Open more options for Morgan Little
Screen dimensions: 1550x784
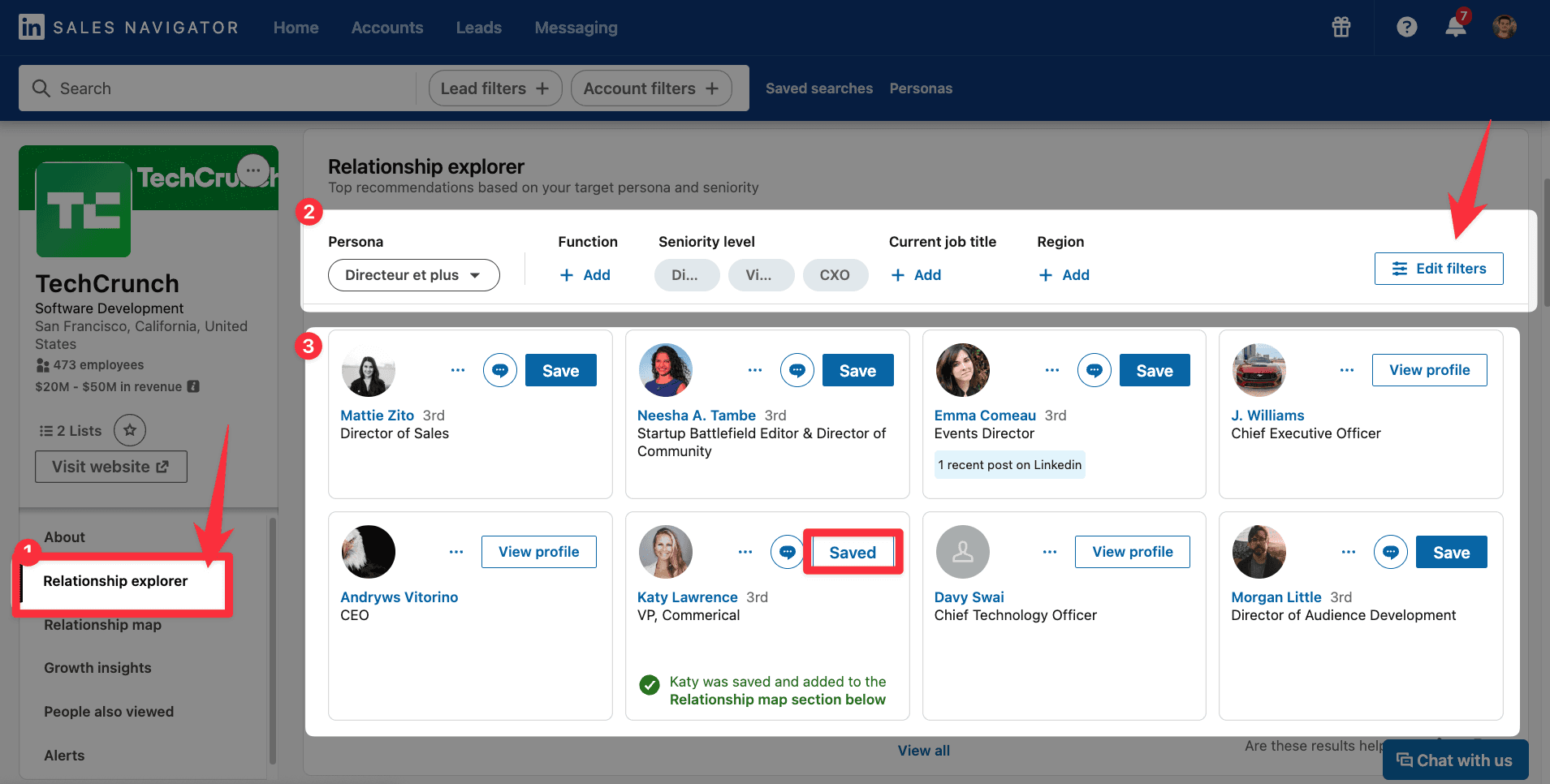coord(1349,552)
